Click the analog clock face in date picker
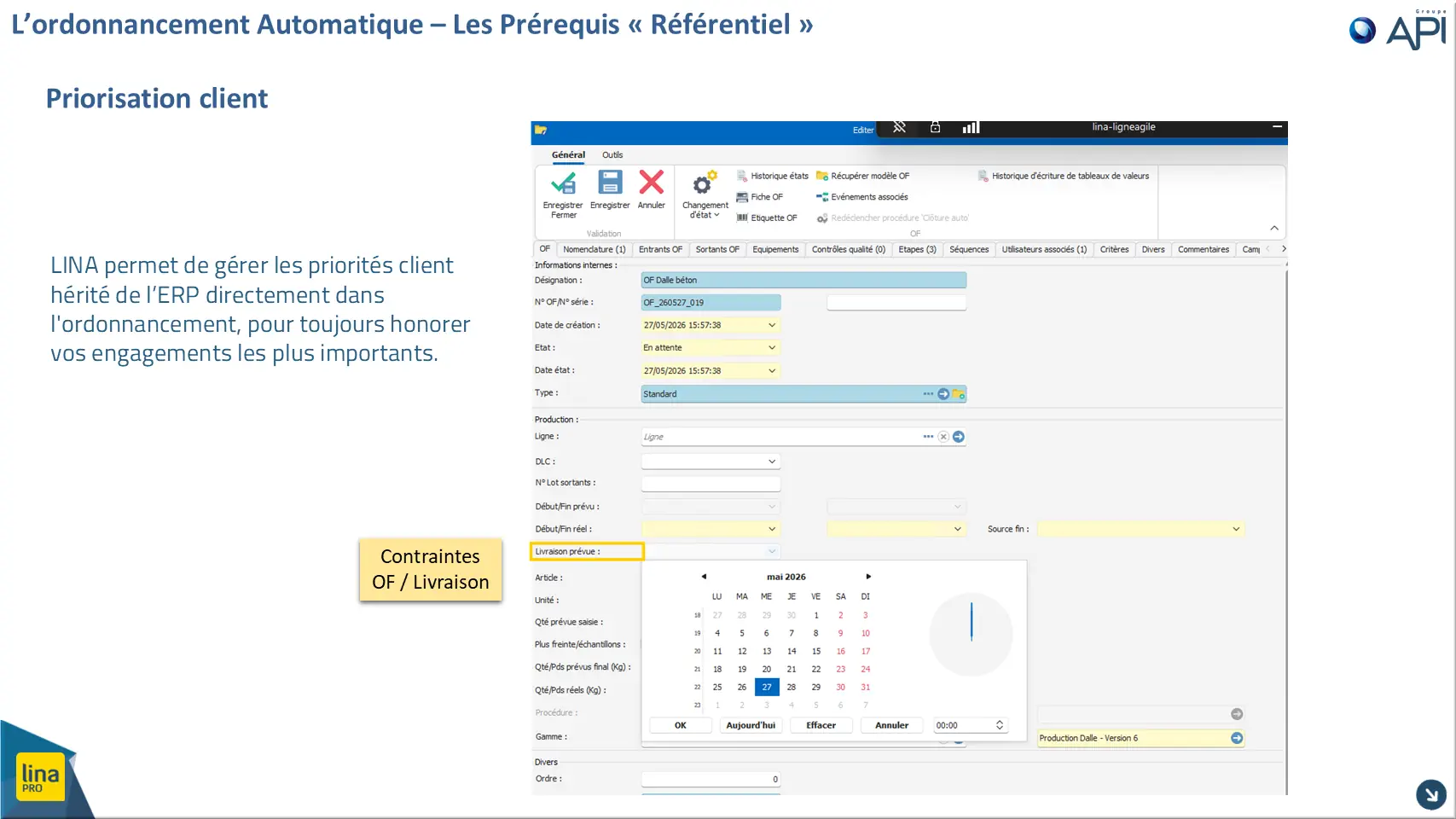1456x819 pixels. 971,635
